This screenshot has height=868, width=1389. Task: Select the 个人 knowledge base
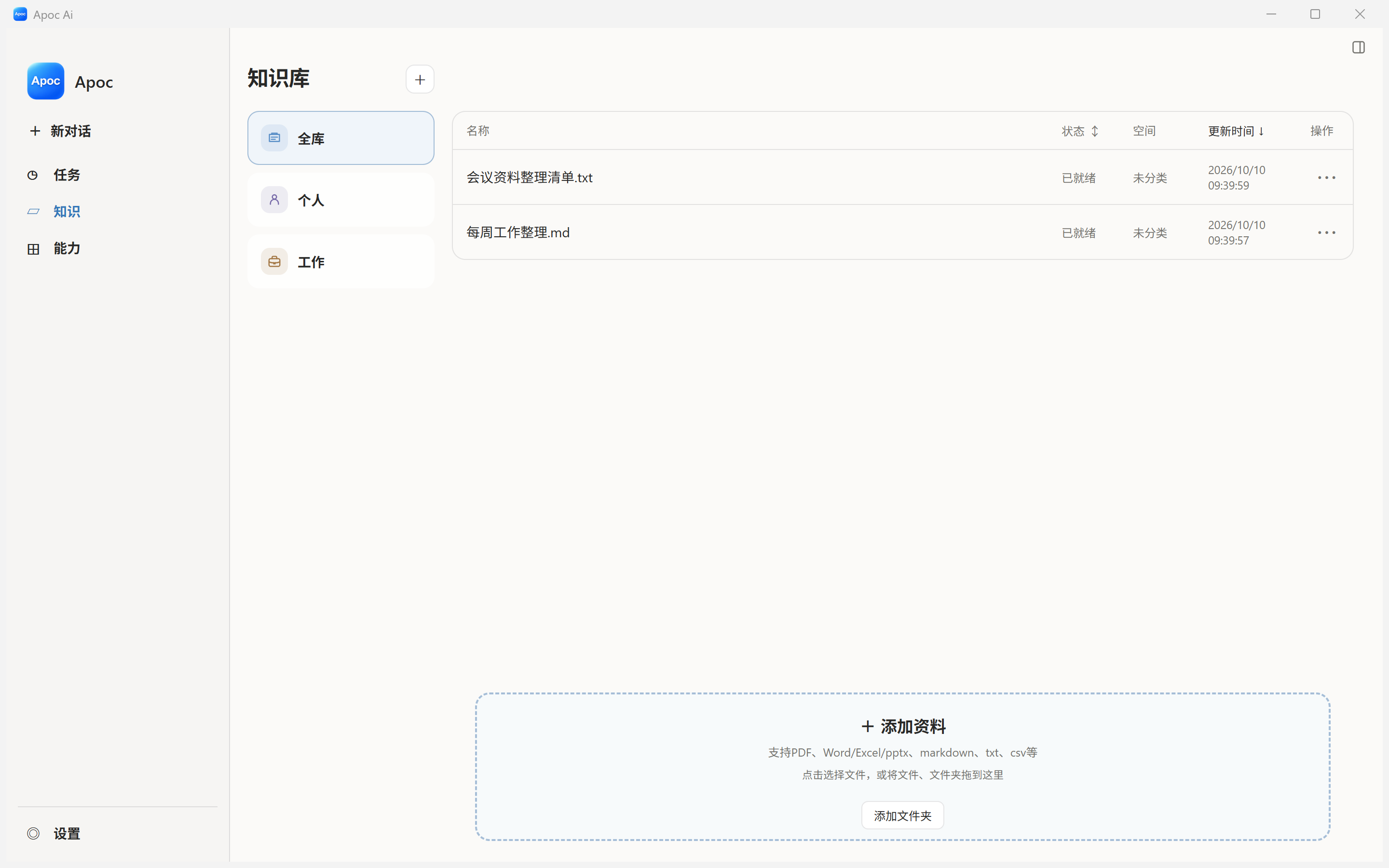(341, 200)
